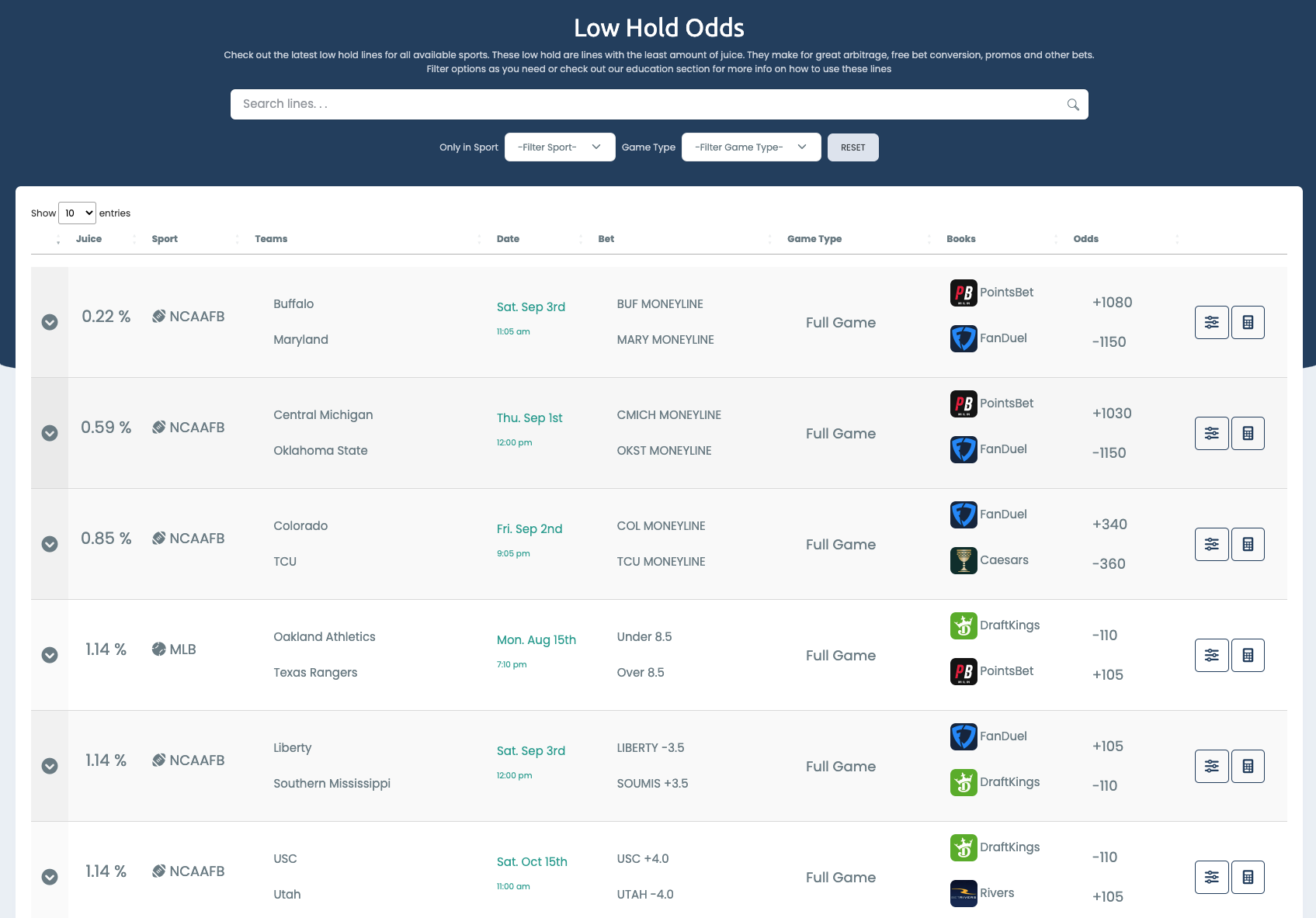Click the Caesars sportsbook link
The width and height of the screenshot is (1316, 918).
click(x=1003, y=560)
